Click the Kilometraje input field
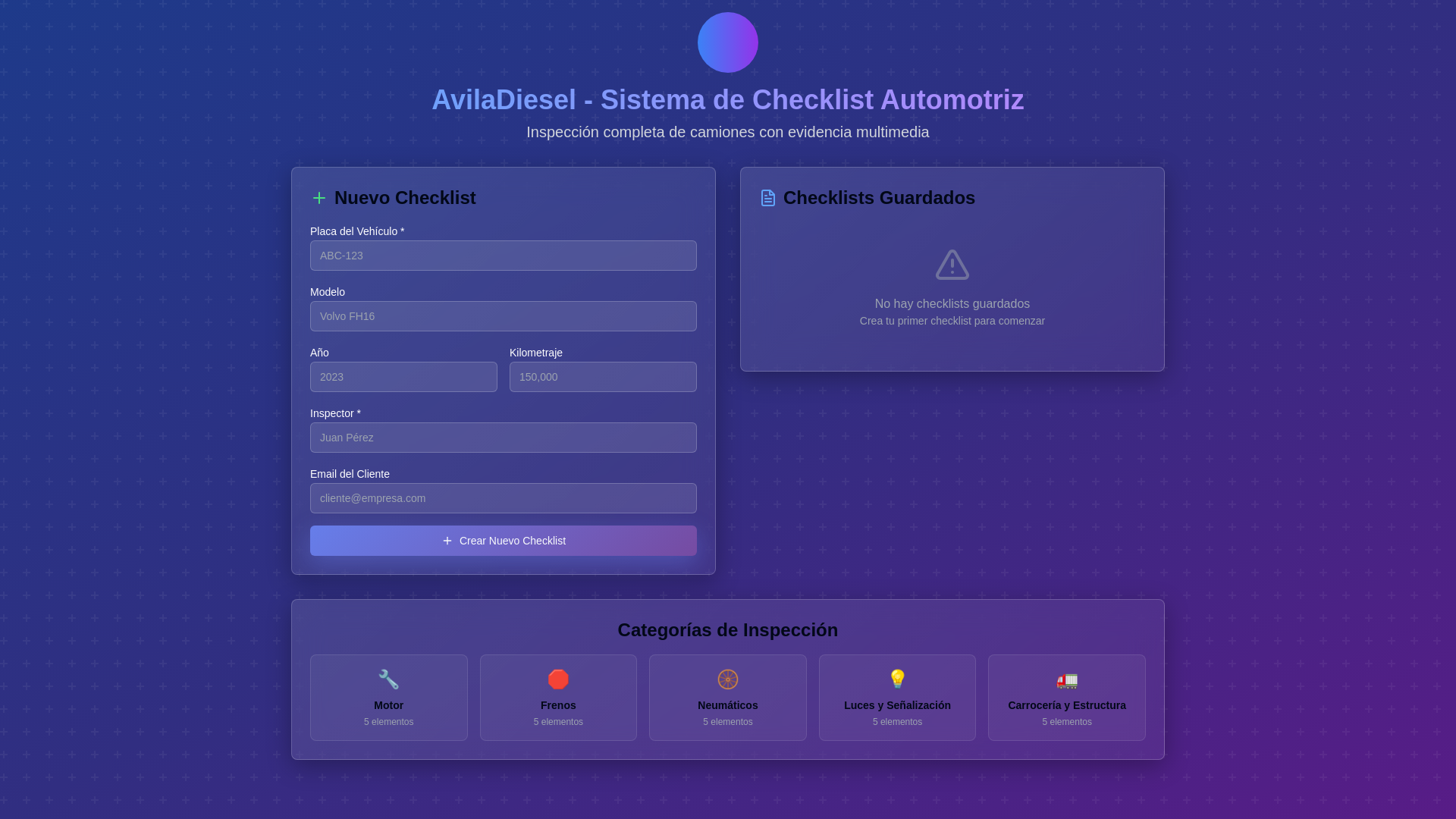Screen dimensions: 1456x819 603,377
